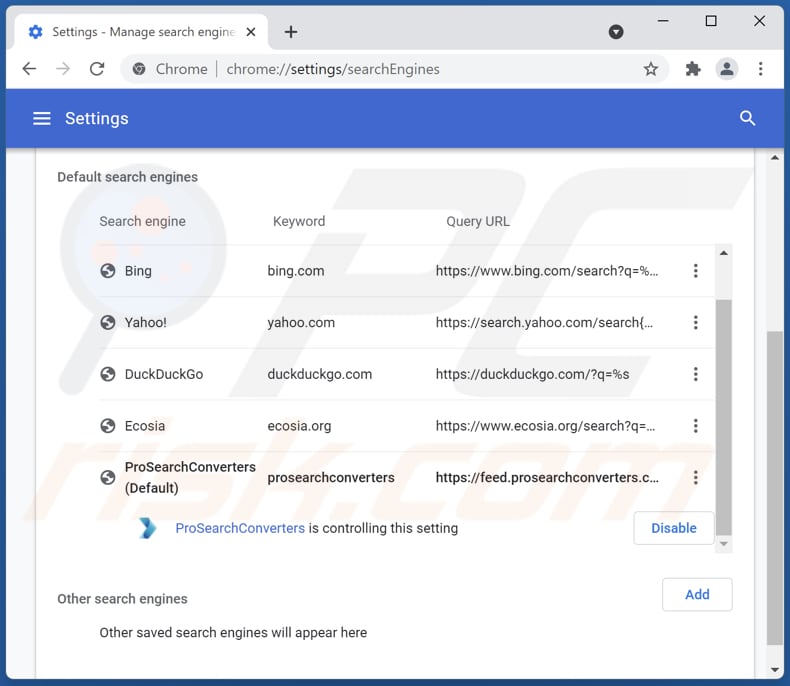This screenshot has height=686, width=790.
Task: Click the Chrome site info icon in address bar
Action: [139, 68]
